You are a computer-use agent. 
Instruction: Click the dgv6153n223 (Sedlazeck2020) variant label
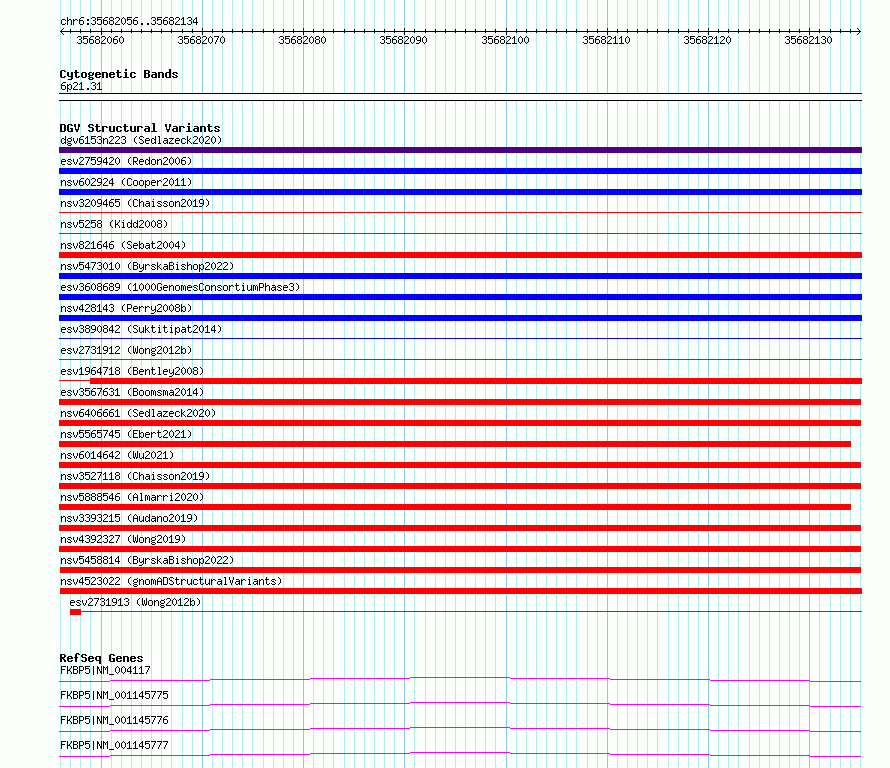[141, 140]
